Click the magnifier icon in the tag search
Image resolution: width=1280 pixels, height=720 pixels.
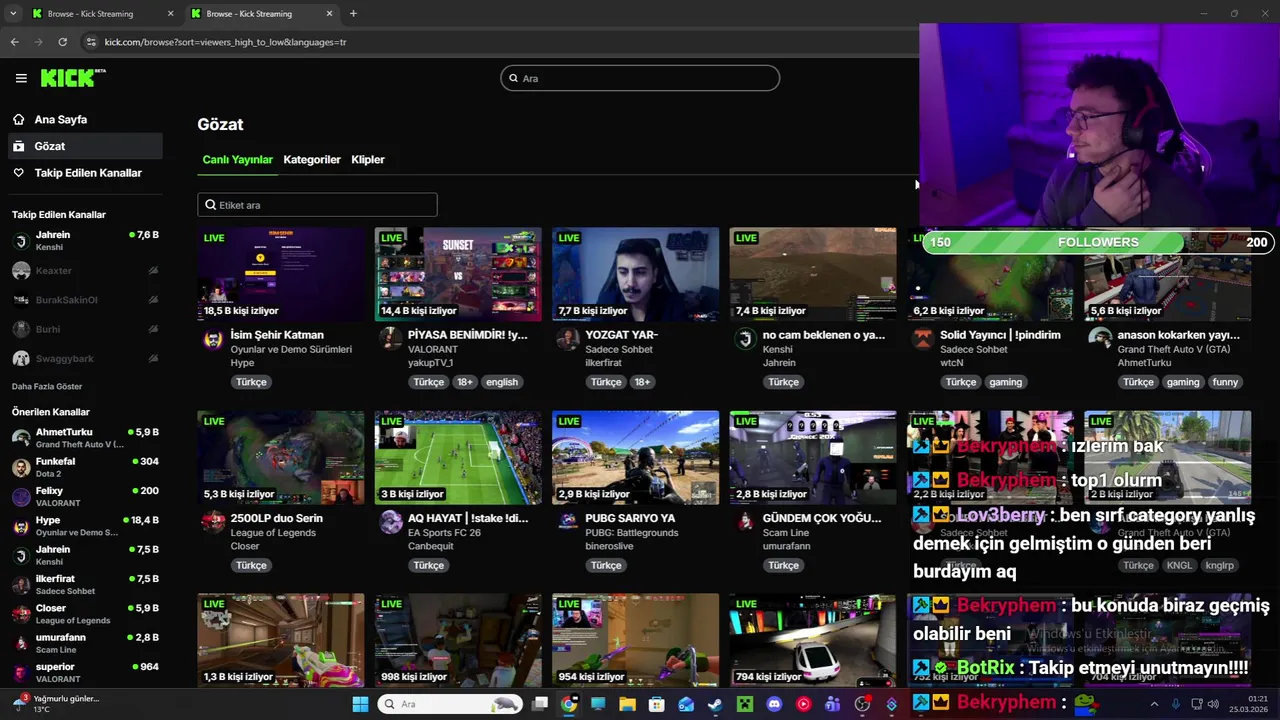[x=210, y=205]
